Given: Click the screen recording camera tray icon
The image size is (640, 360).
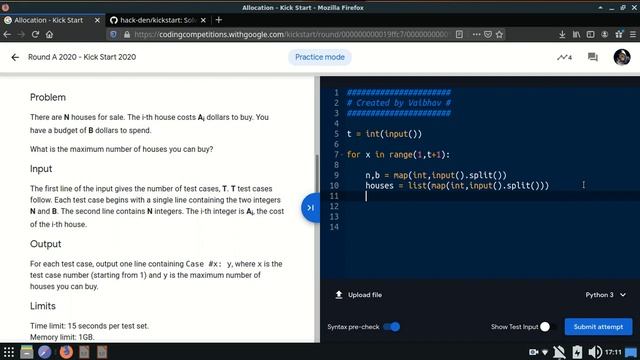Looking at the screenshot, I should 533,352.
